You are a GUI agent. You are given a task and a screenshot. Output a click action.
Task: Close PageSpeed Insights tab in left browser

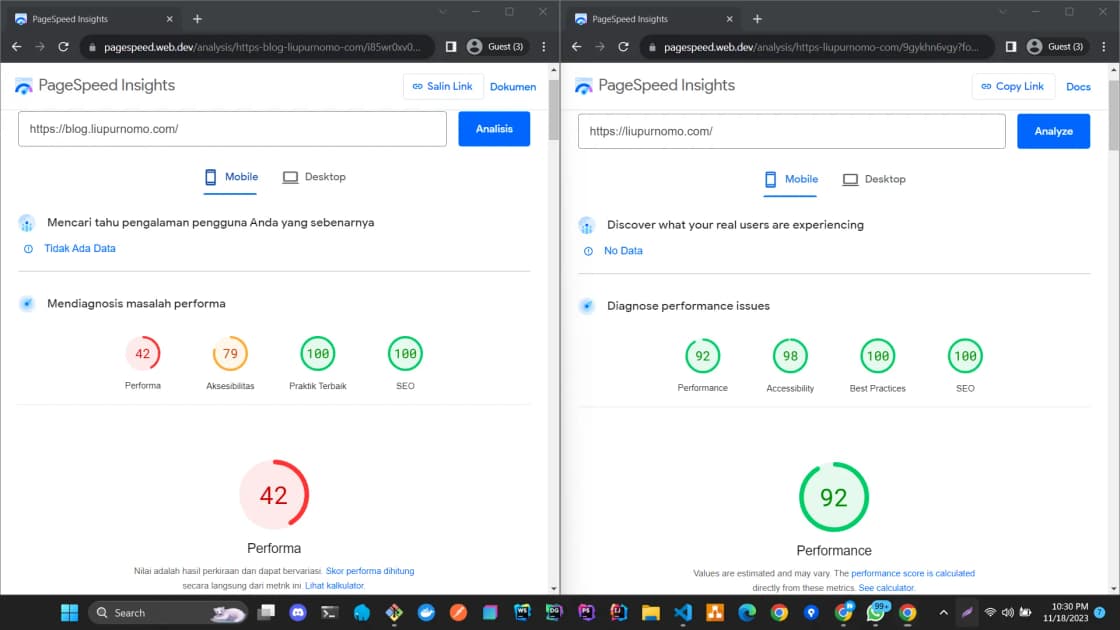pos(169,19)
